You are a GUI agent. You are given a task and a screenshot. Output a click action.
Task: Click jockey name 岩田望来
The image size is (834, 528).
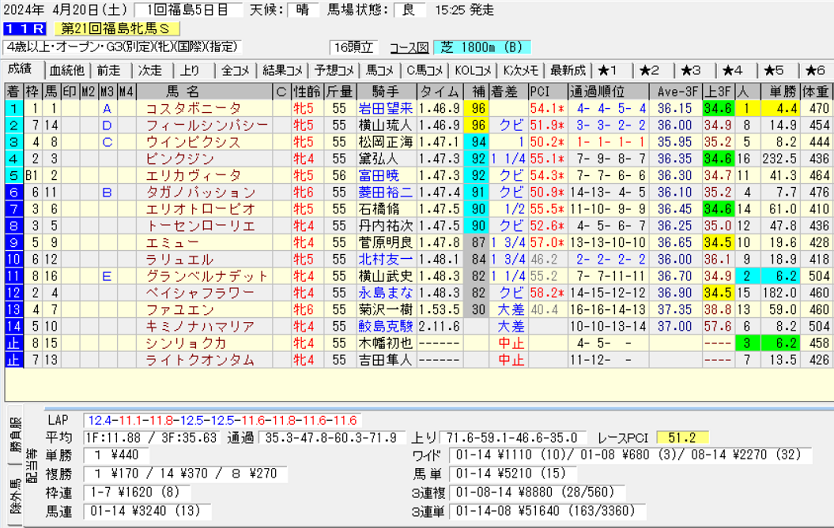[387, 108]
